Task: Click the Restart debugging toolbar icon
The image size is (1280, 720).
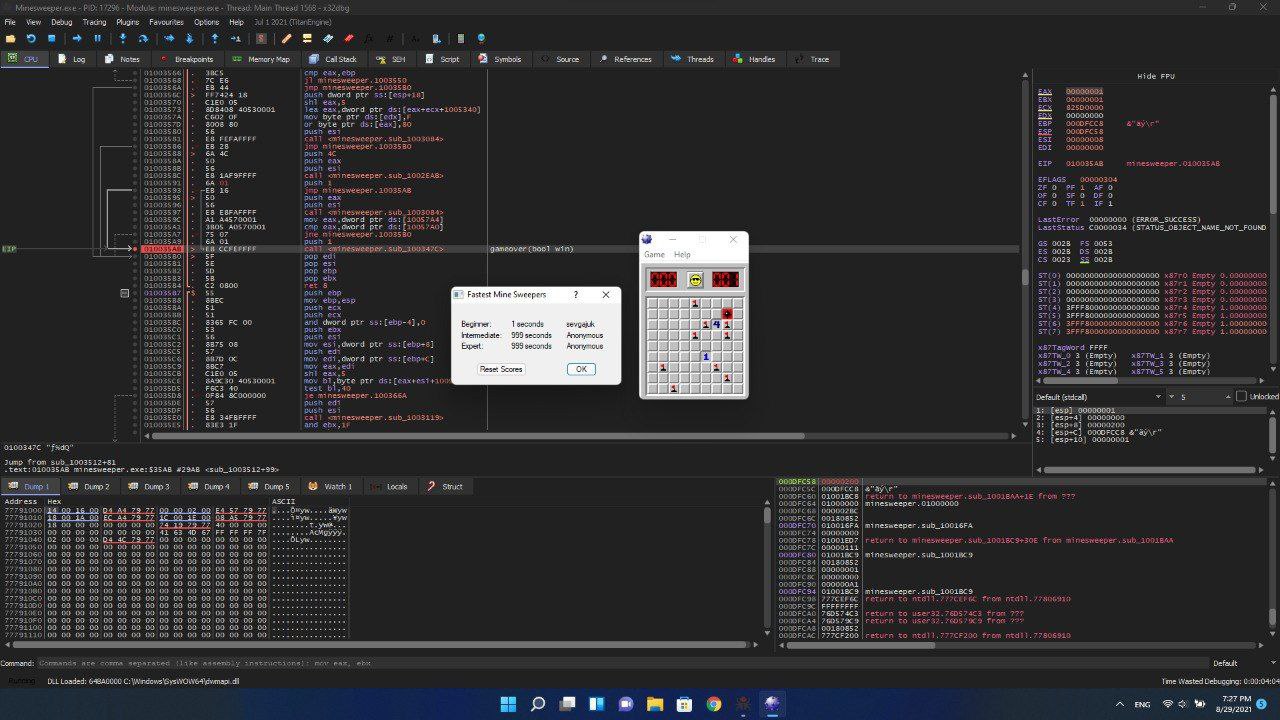Action: tap(31, 38)
